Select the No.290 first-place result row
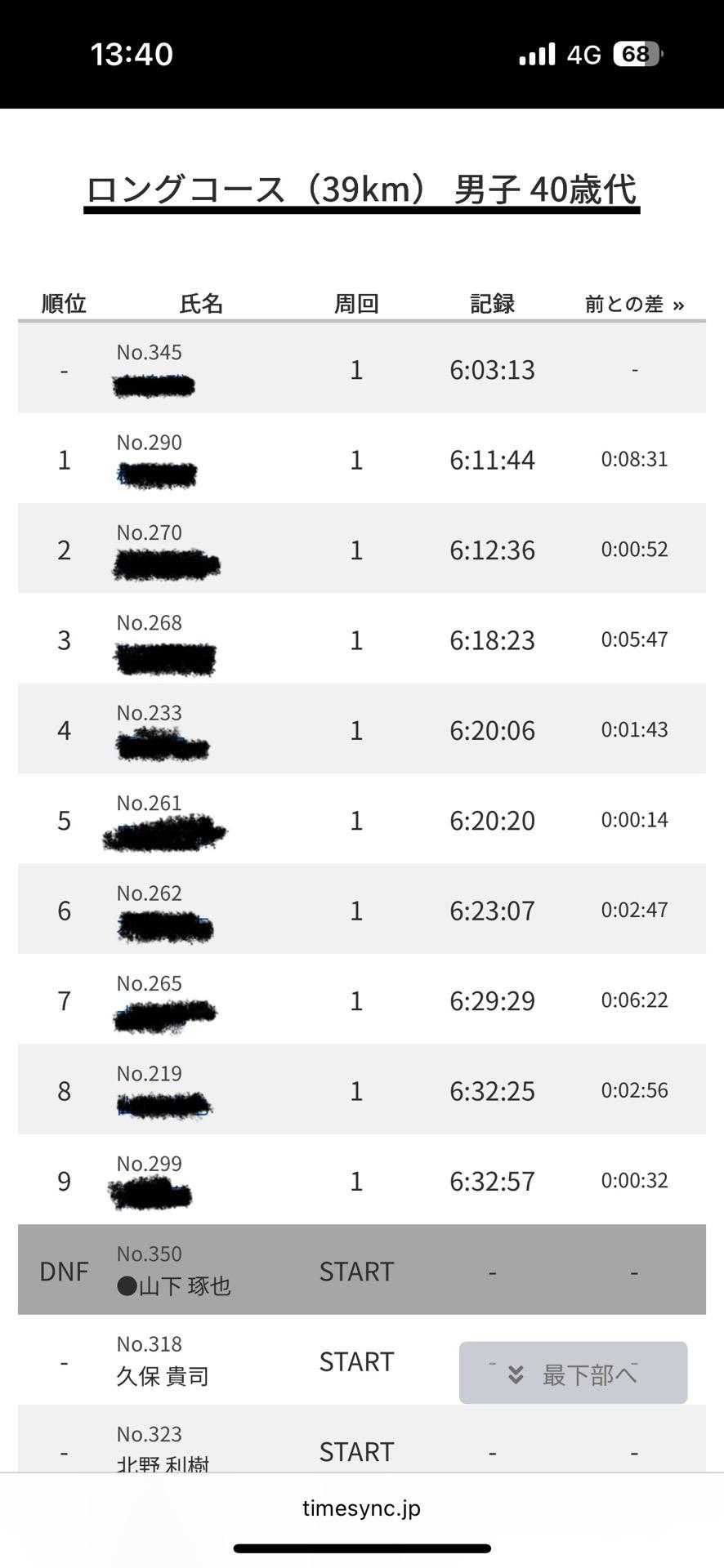This screenshot has width=724, height=1568. tap(361, 459)
